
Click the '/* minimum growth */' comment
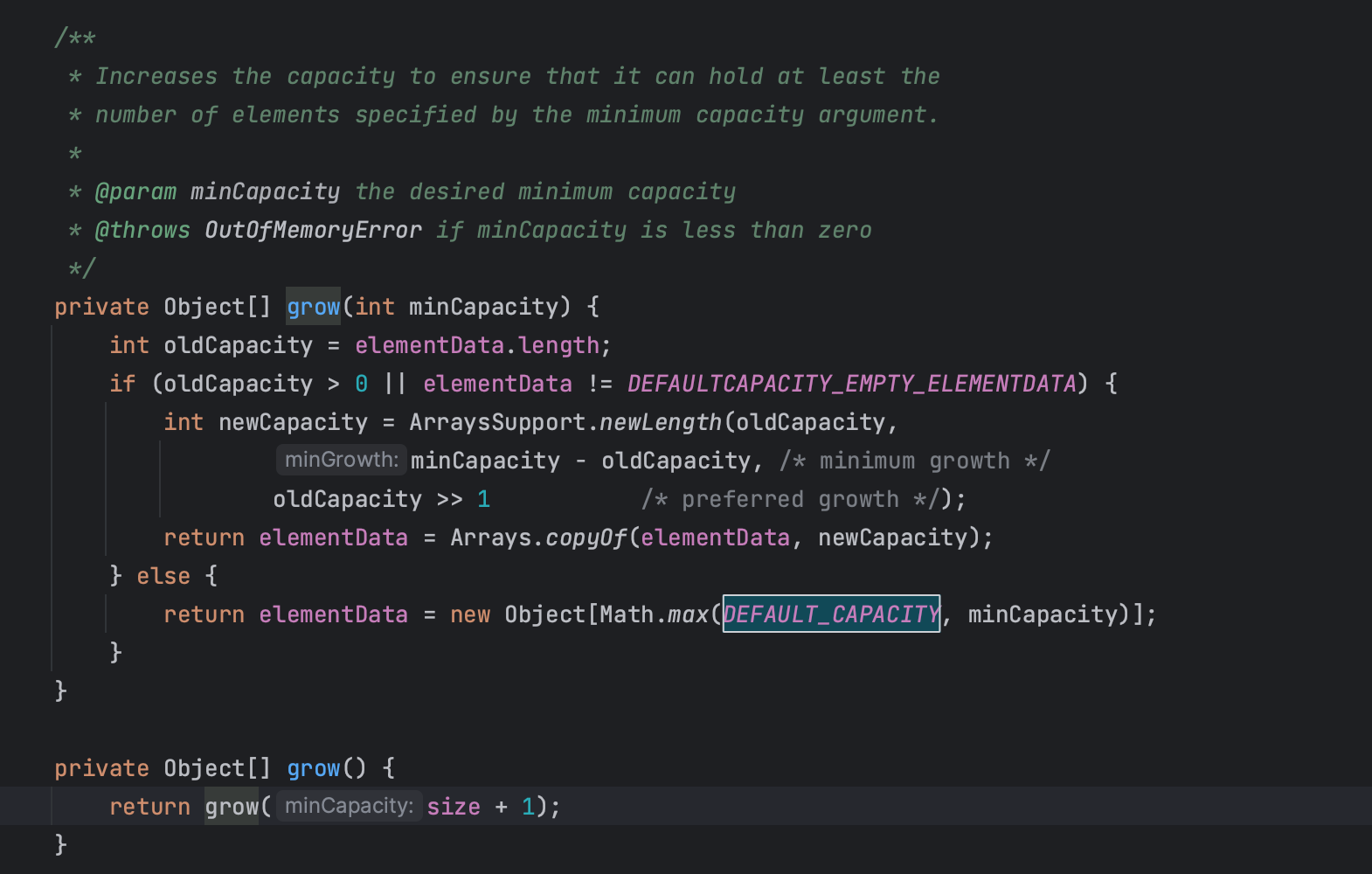915,461
